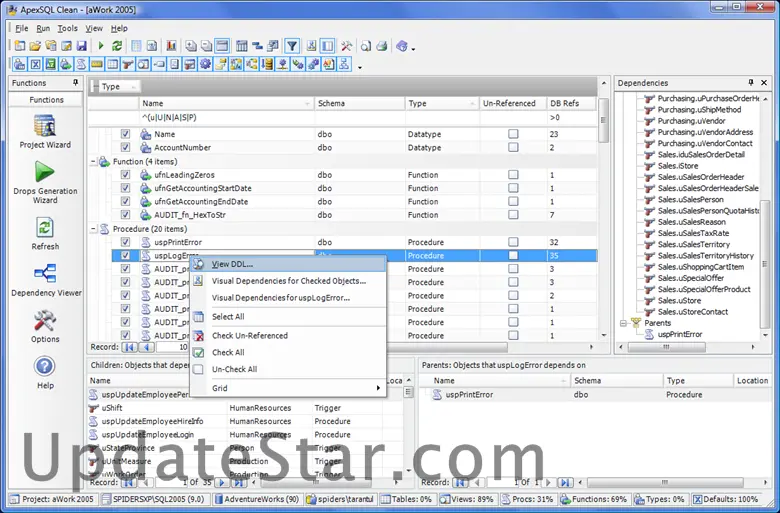
Task: Toggle the gold database cylinders filter icon
Action: coord(267,64)
